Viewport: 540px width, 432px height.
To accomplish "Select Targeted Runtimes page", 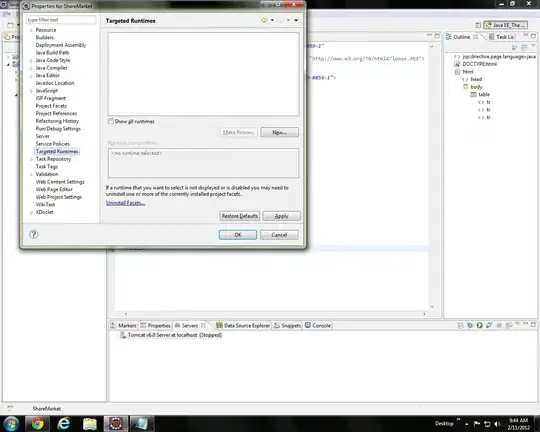I will [x=57, y=151].
